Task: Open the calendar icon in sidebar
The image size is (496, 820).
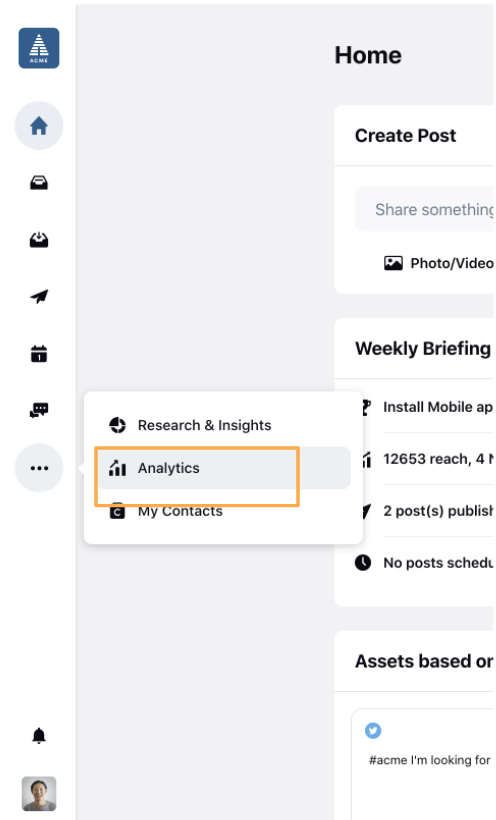Action: [x=39, y=354]
